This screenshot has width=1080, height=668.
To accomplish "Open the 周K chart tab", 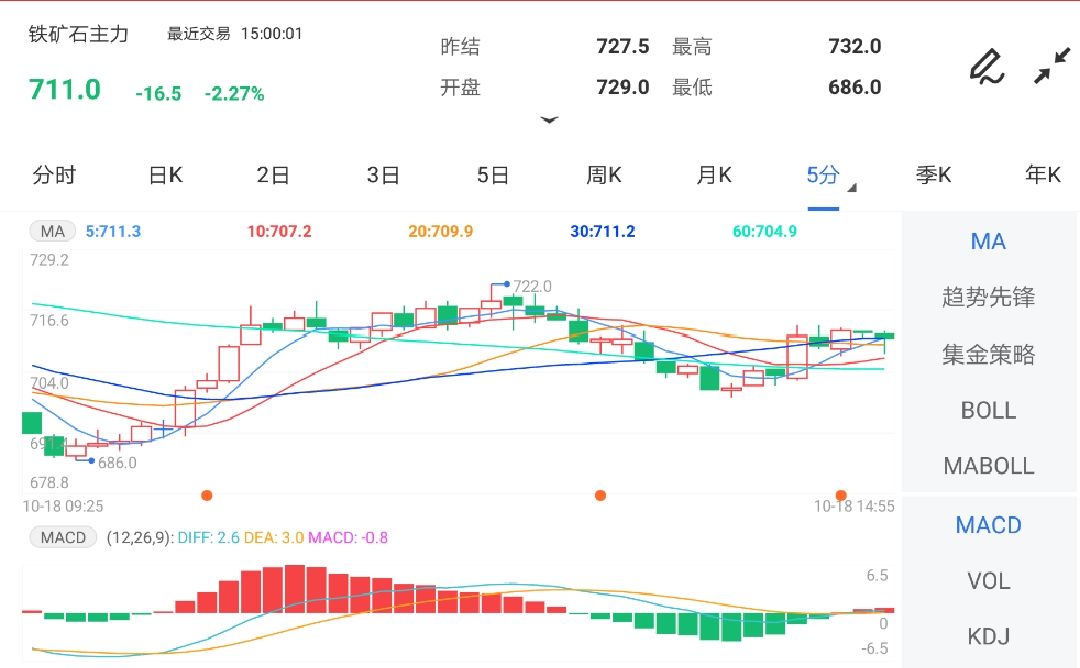I will (x=603, y=175).
